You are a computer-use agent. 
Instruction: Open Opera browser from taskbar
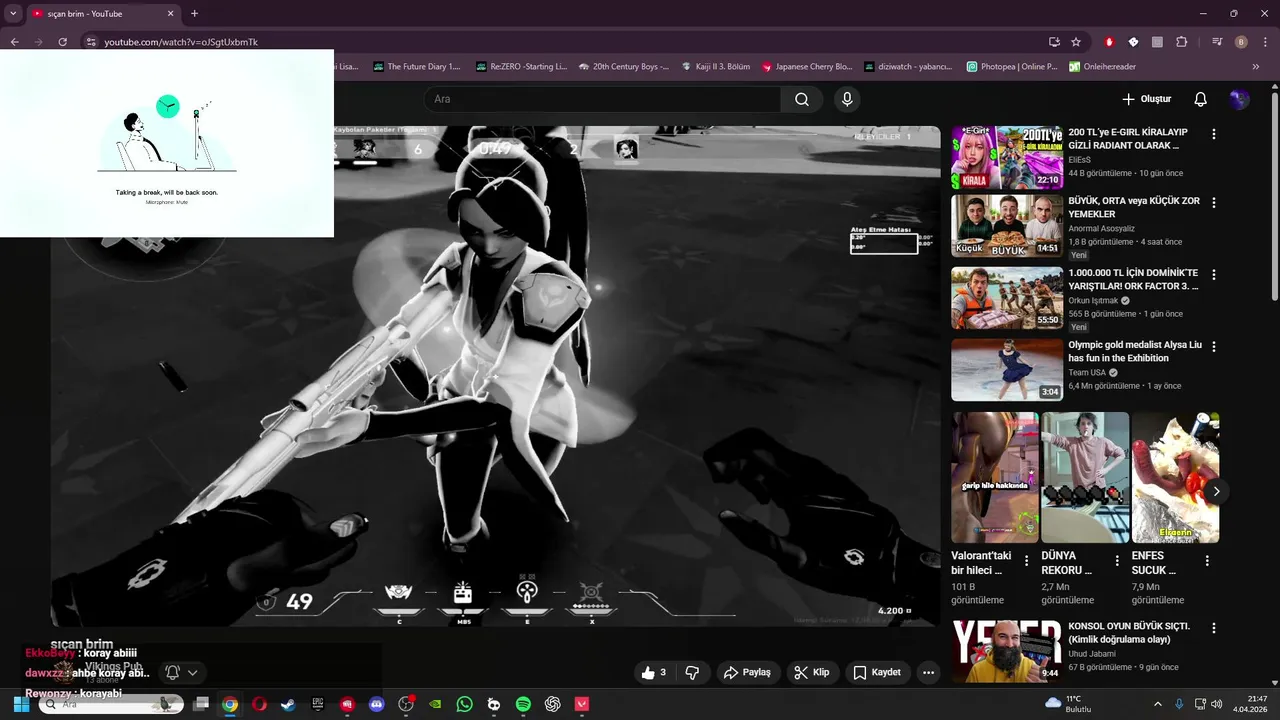click(x=259, y=704)
